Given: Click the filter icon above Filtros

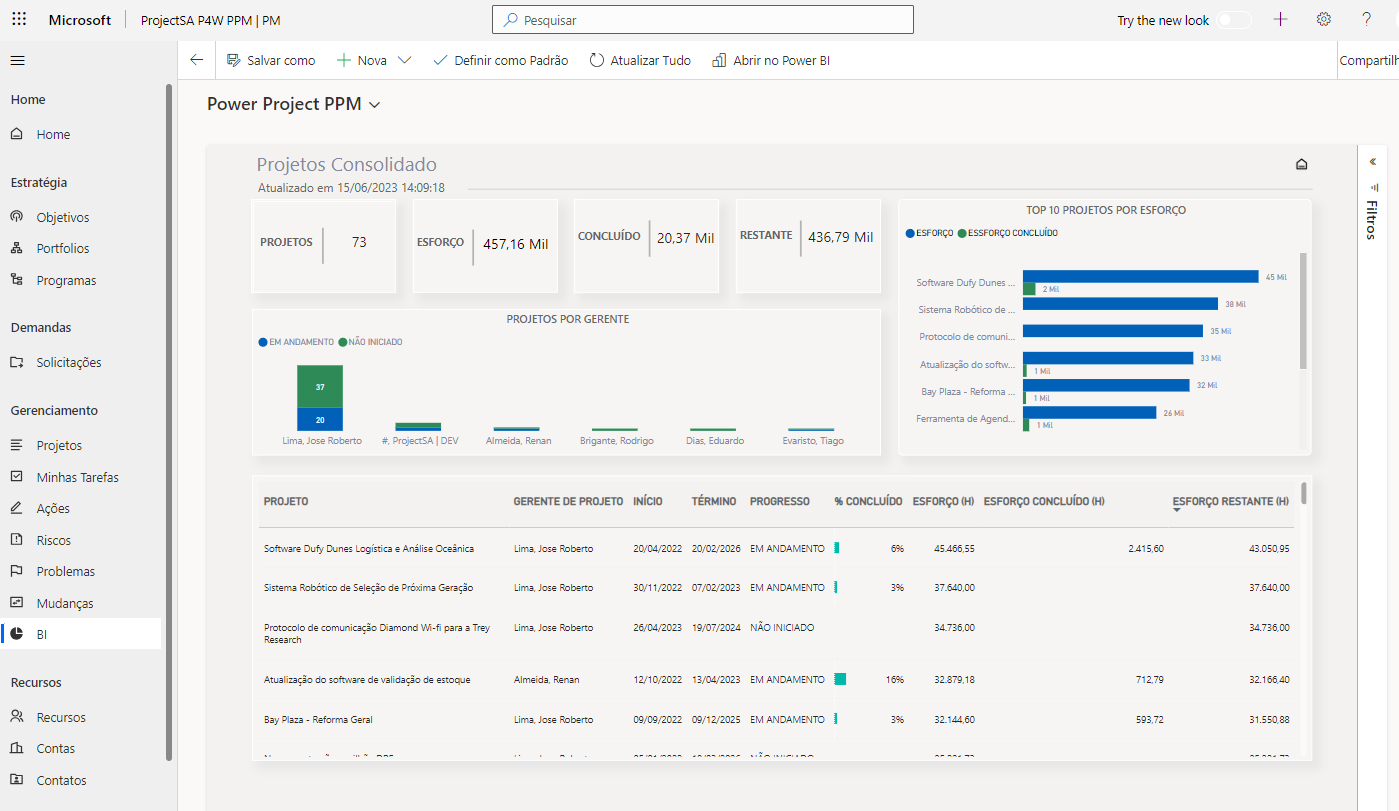Looking at the screenshot, I should point(1373,187).
